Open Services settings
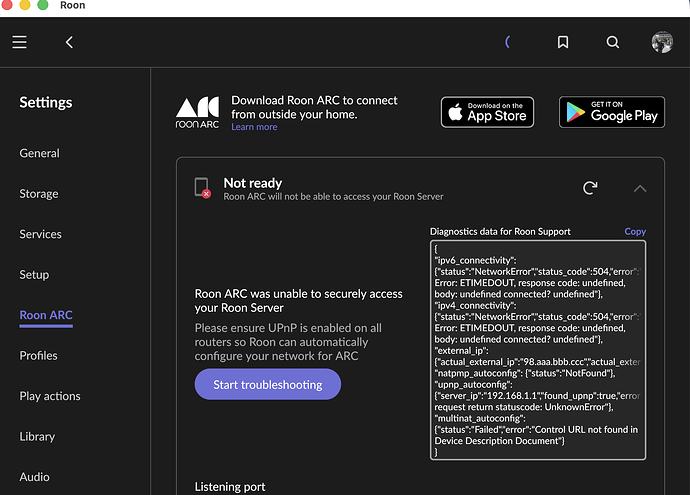The width and height of the screenshot is (690, 495). point(40,234)
